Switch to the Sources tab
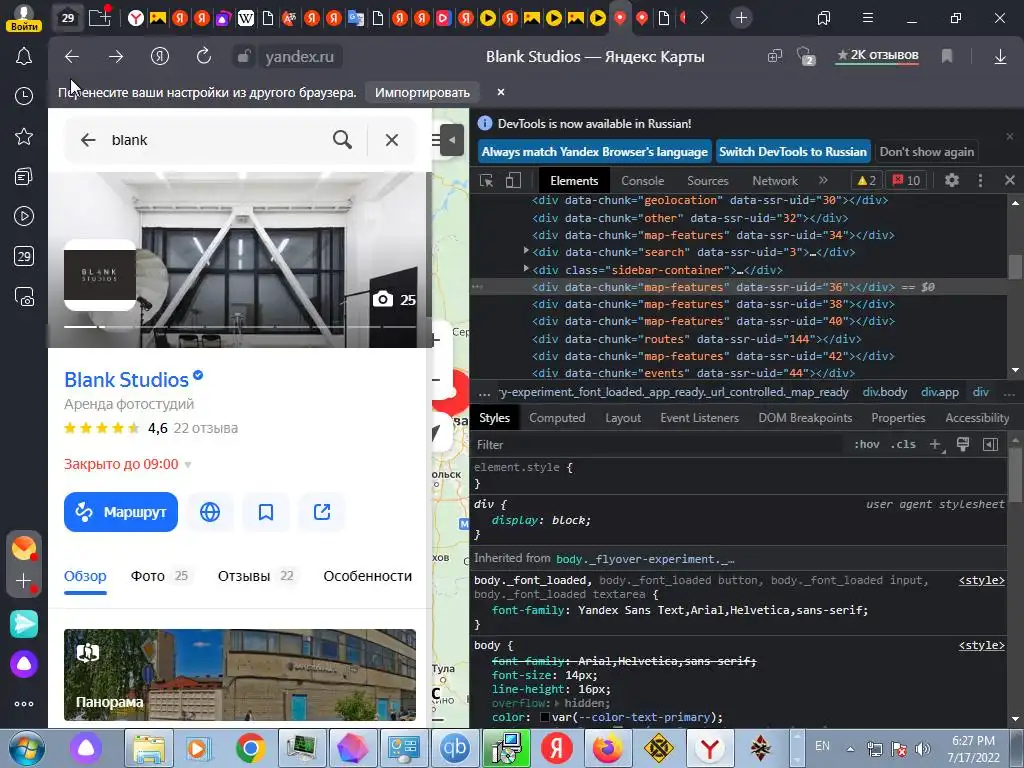 (707, 181)
